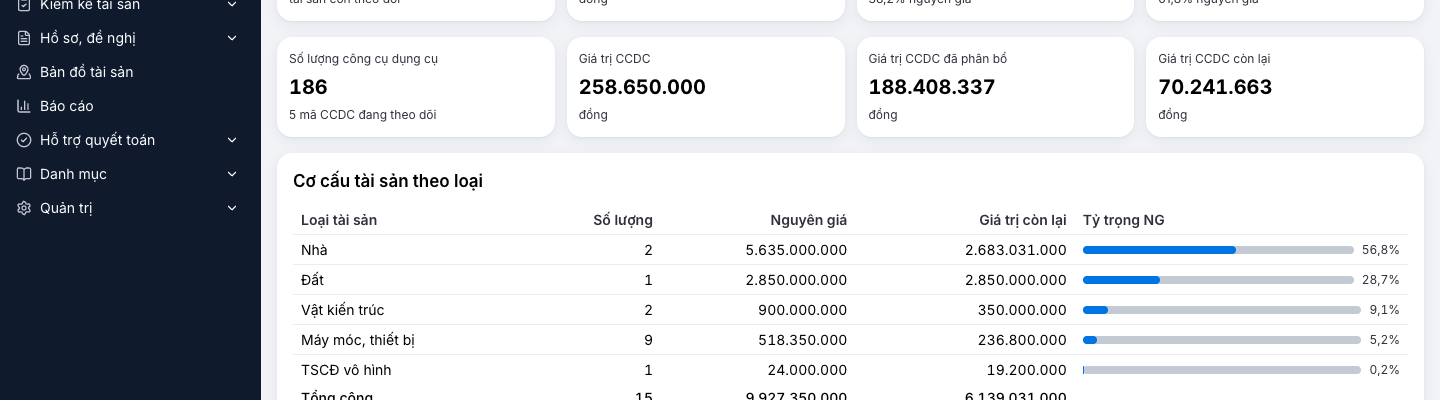Click the Kiểm kê tài sản clipboard icon
This screenshot has width=1440, height=400.
coord(24,5)
